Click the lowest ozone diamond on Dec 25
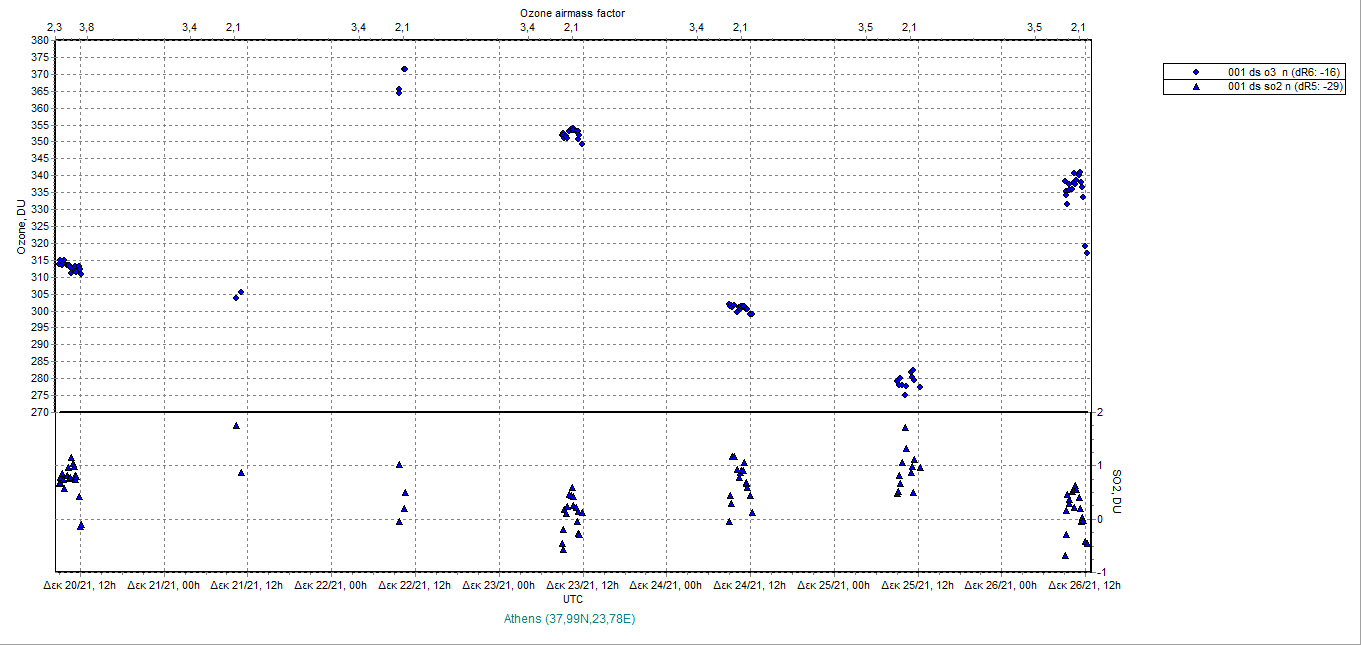Viewport: 1361px width, 645px height. point(905,395)
